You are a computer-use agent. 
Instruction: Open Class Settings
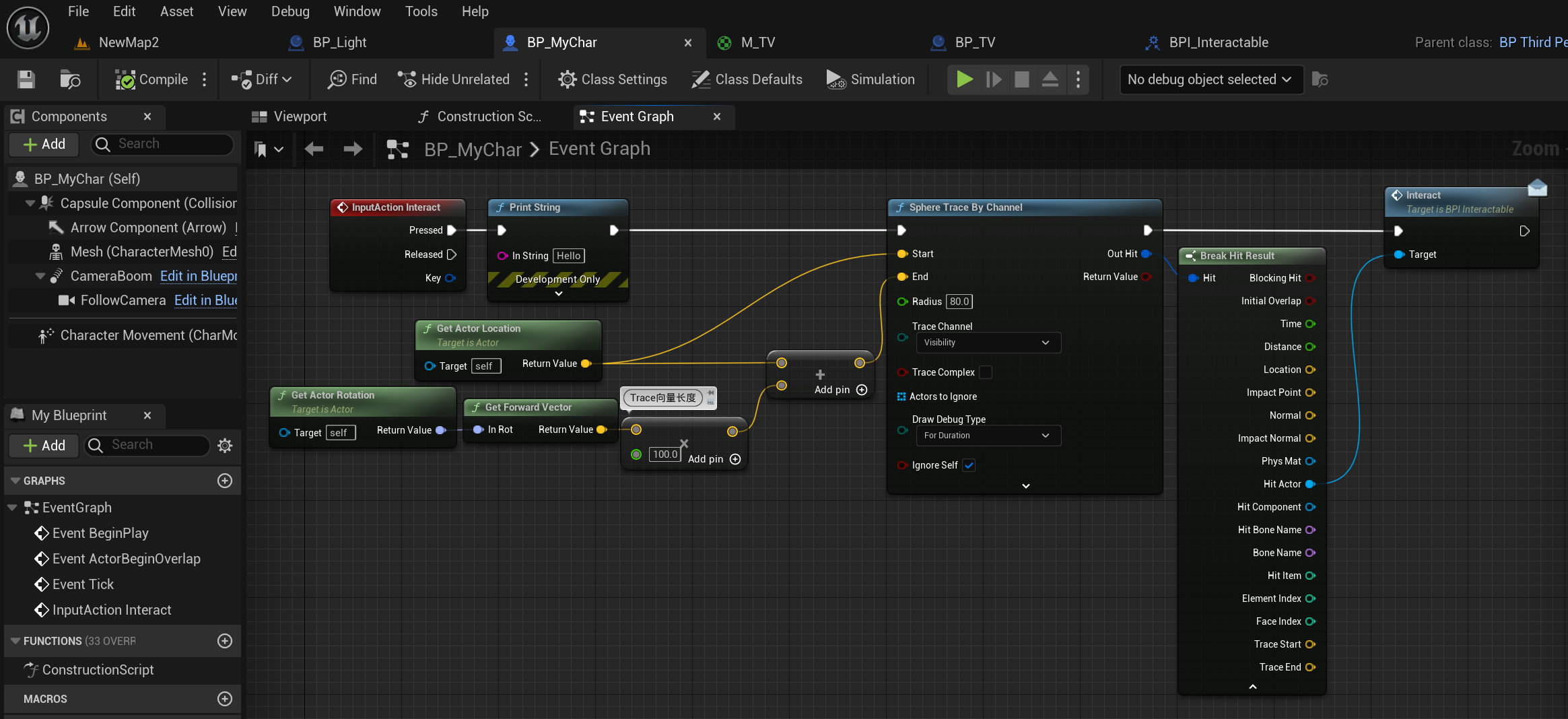click(613, 79)
